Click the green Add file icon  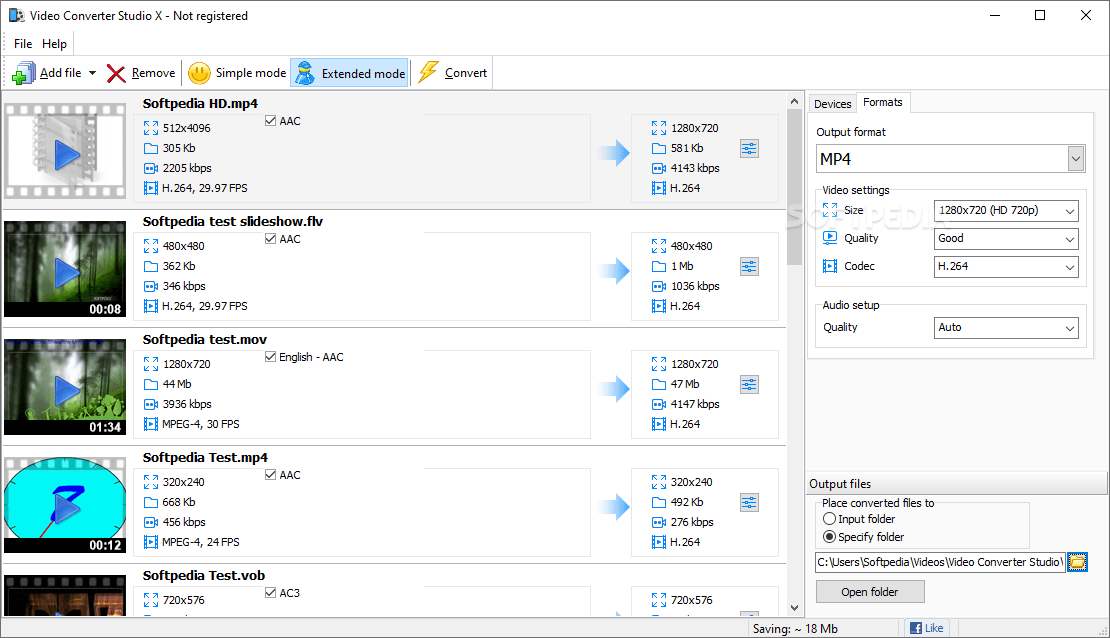click(x=22, y=72)
